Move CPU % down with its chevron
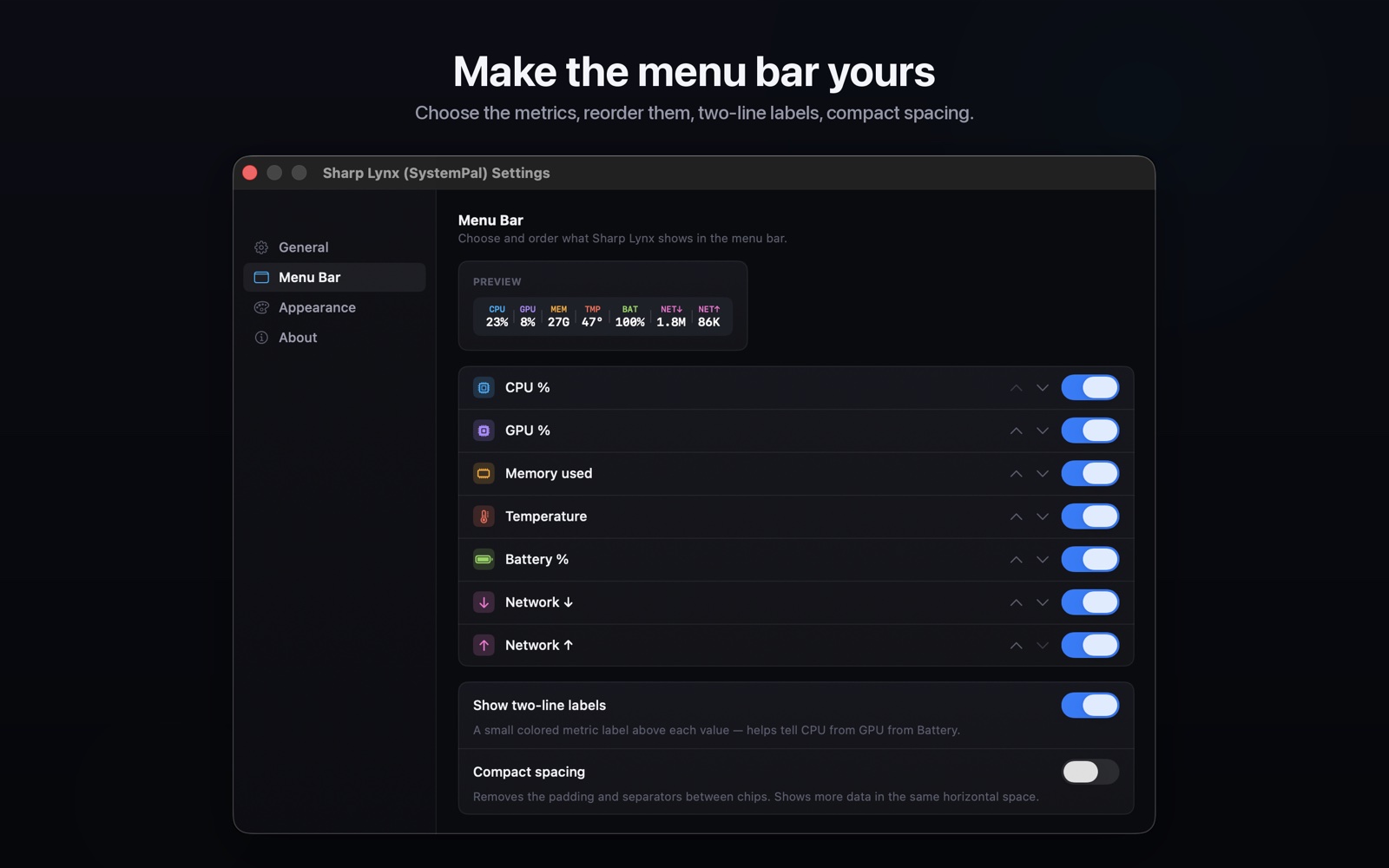Viewport: 1389px width, 868px height. 1043,388
